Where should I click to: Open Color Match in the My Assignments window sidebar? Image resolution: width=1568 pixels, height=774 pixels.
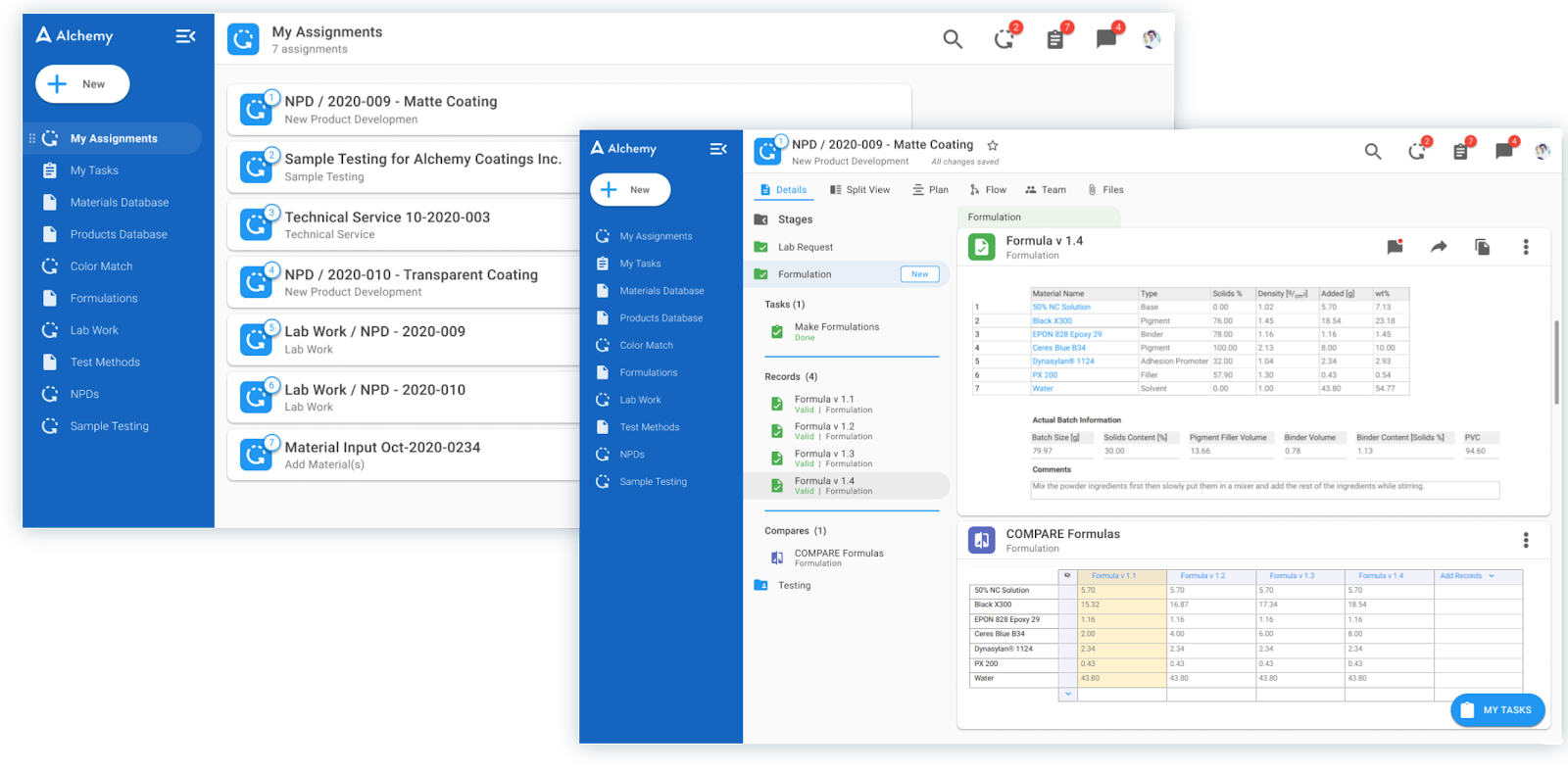[x=112, y=266]
